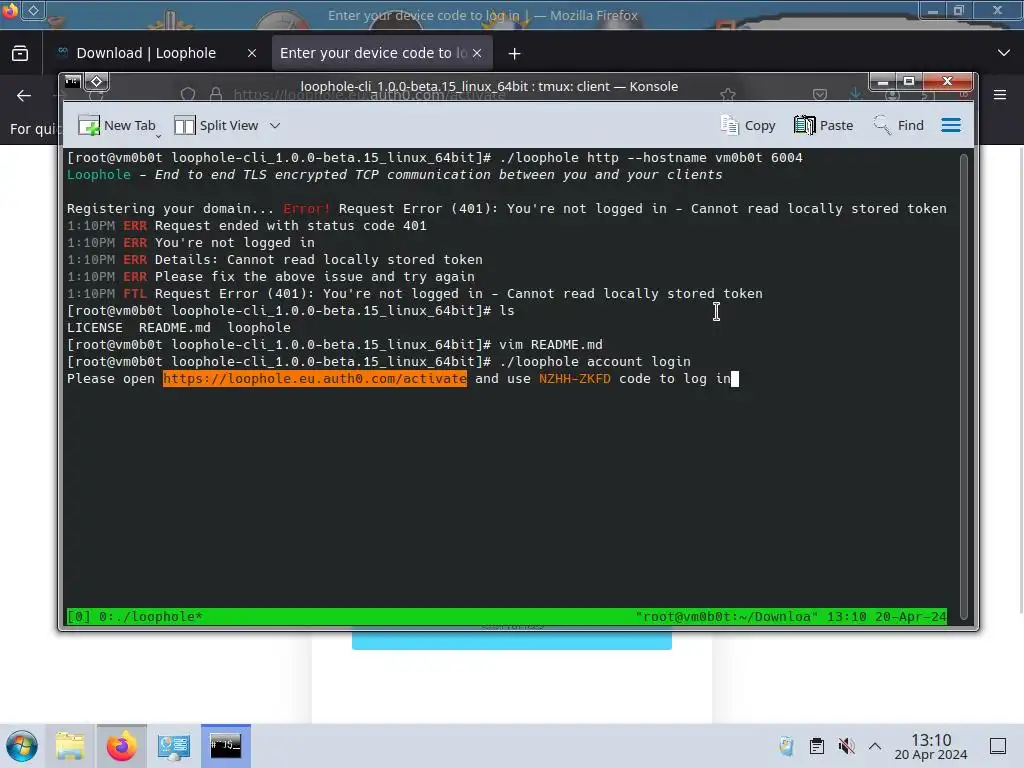Open the start menu
This screenshot has width=1024, height=768.
coord(22,746)
